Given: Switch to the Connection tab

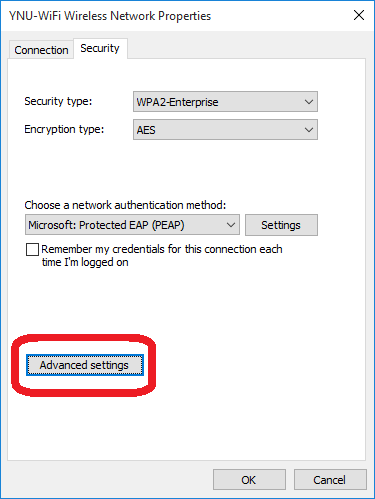Looking at the screenshot, I should point(41,50).
